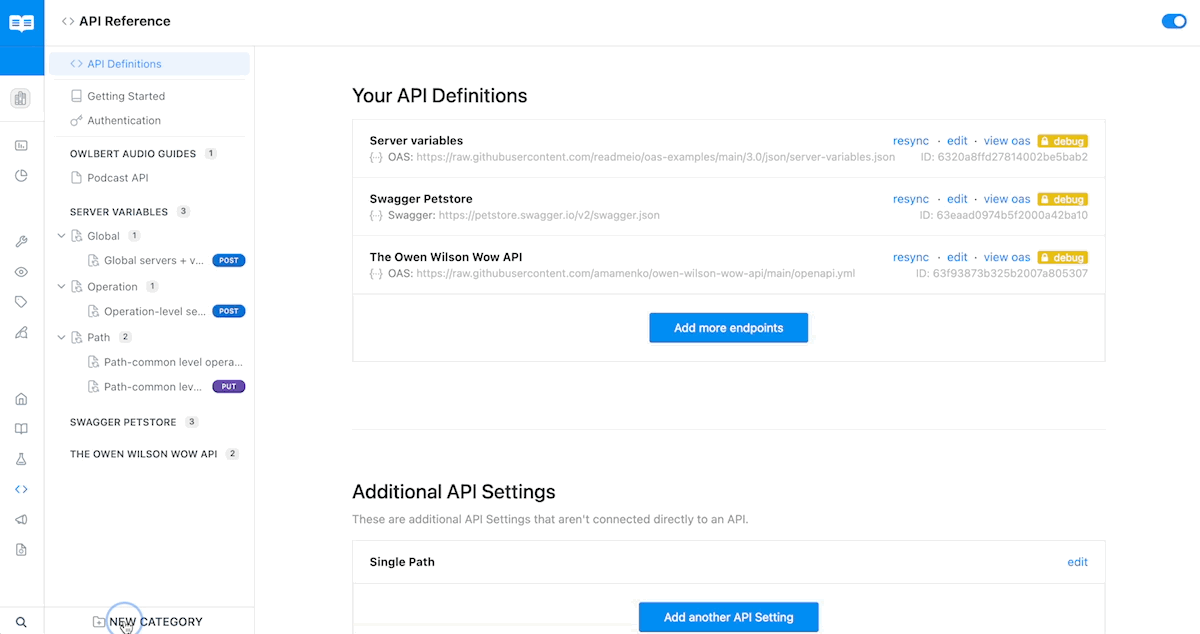This screenshot has height=634, width=1200.
Task: Collapse the Global folder chevron
Action: pos(61,236)
